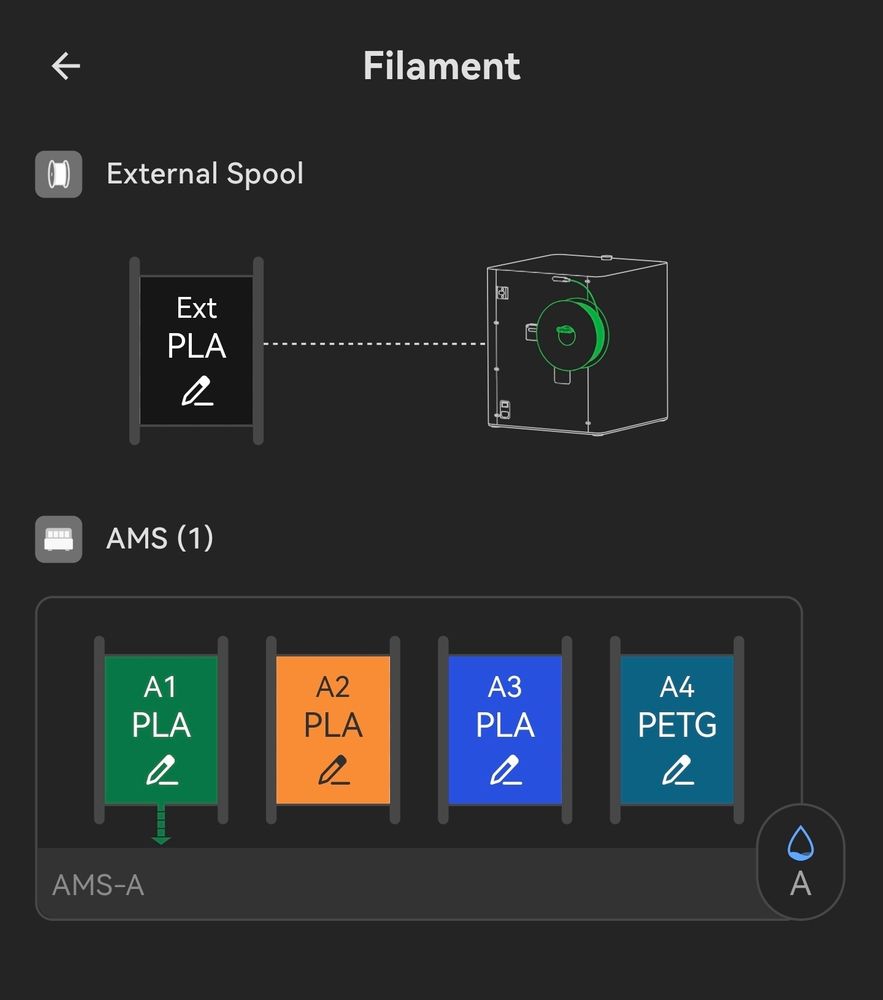Select the Filament screen title
The width and height of the screenshot is (883, 1000).
pyautogui.click(x=441, y=65)
